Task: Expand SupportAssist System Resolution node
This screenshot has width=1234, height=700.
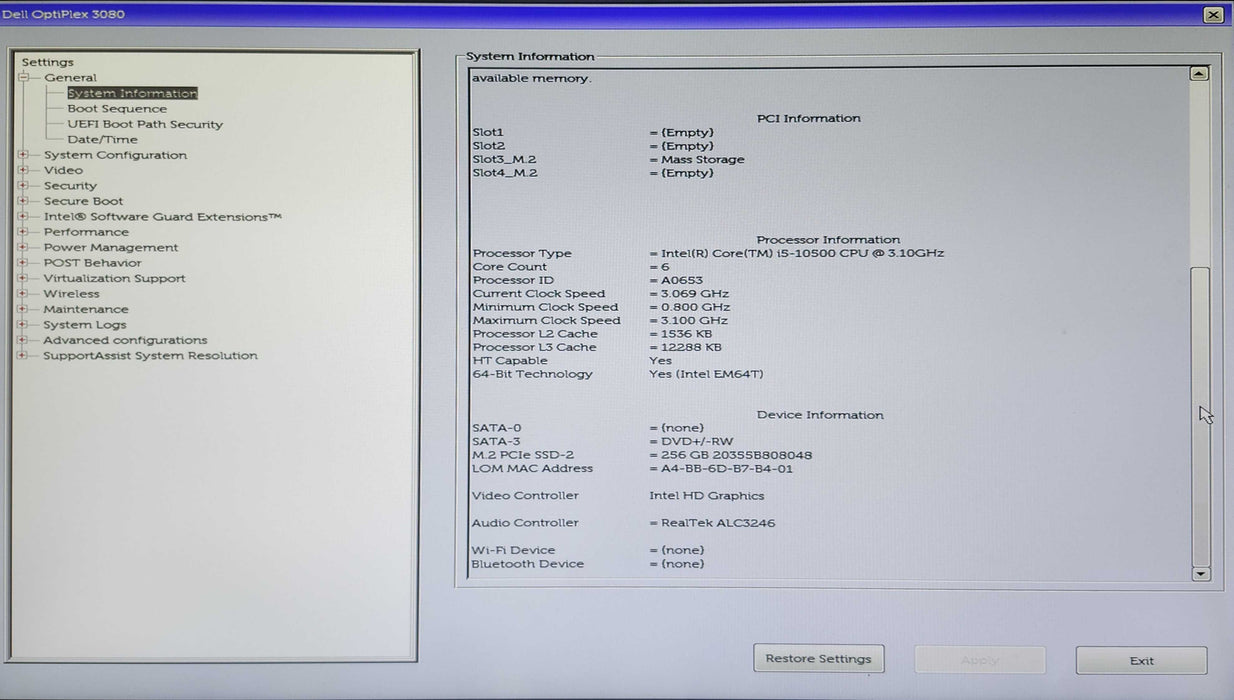Action: click(22, 356)
